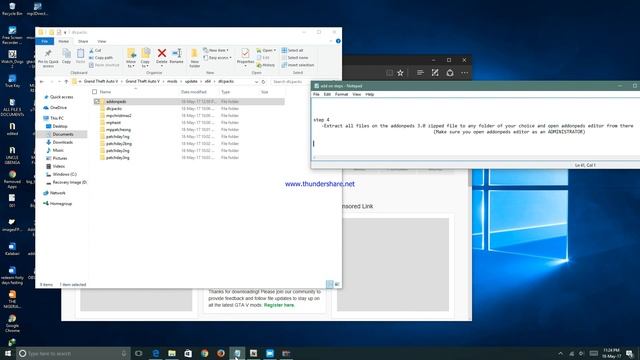Switch to large icons view in Explorer status bar
Viewport: 640px width, 360px height.
click(337, 284)
